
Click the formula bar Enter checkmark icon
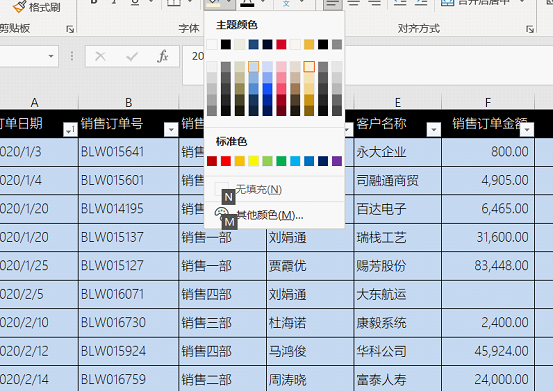(x=132, y=56)
